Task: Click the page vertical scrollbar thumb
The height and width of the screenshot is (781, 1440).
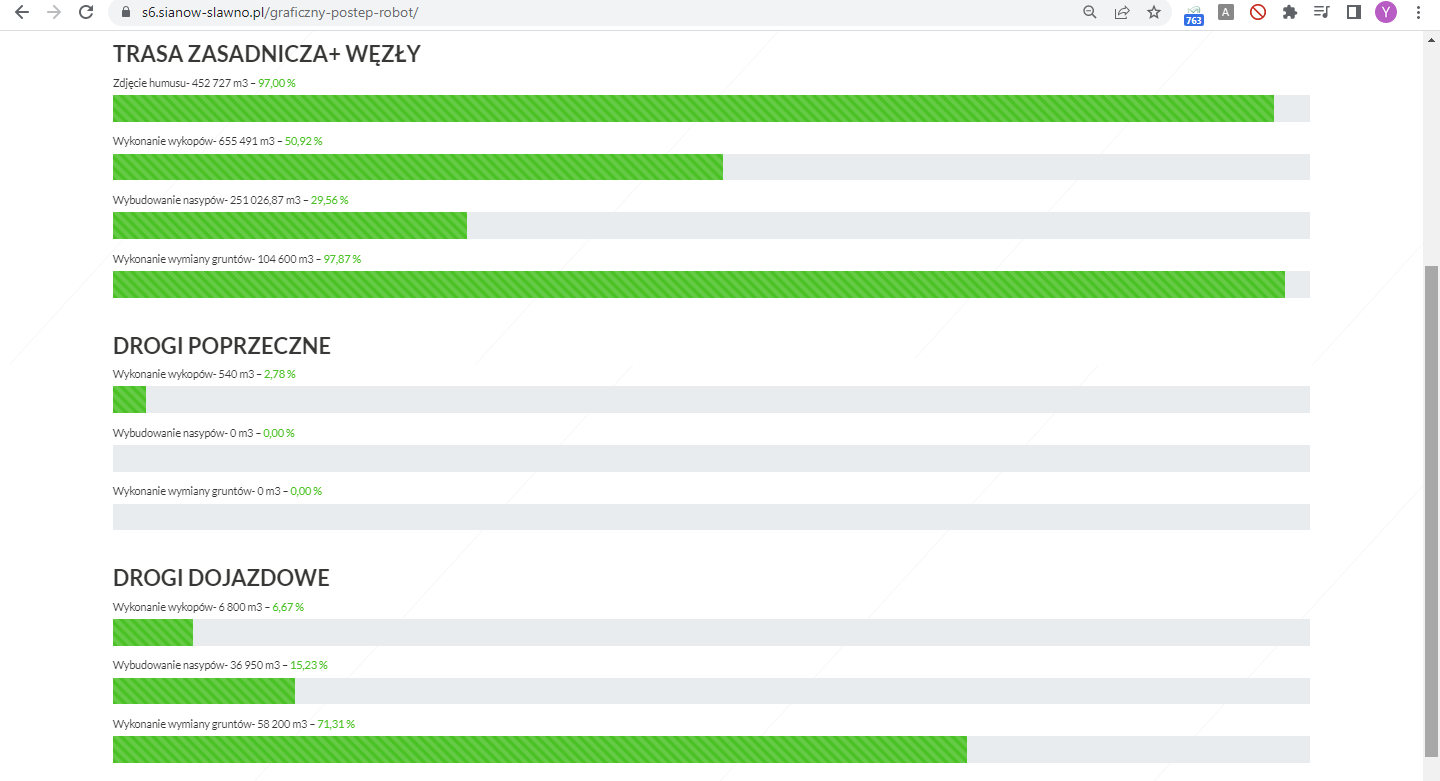Action: (x=1431, y=510)
